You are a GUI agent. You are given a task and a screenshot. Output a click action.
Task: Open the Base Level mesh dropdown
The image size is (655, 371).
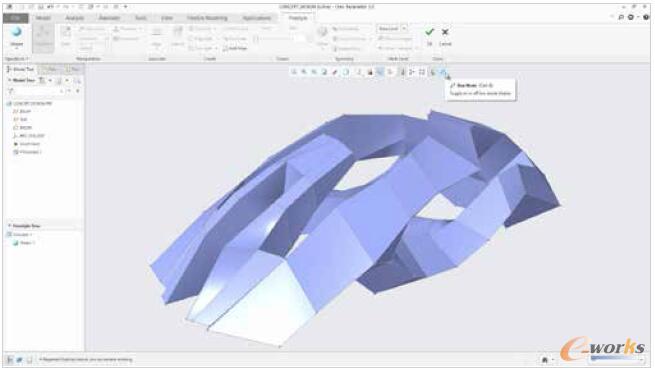[x=392, y=29]
